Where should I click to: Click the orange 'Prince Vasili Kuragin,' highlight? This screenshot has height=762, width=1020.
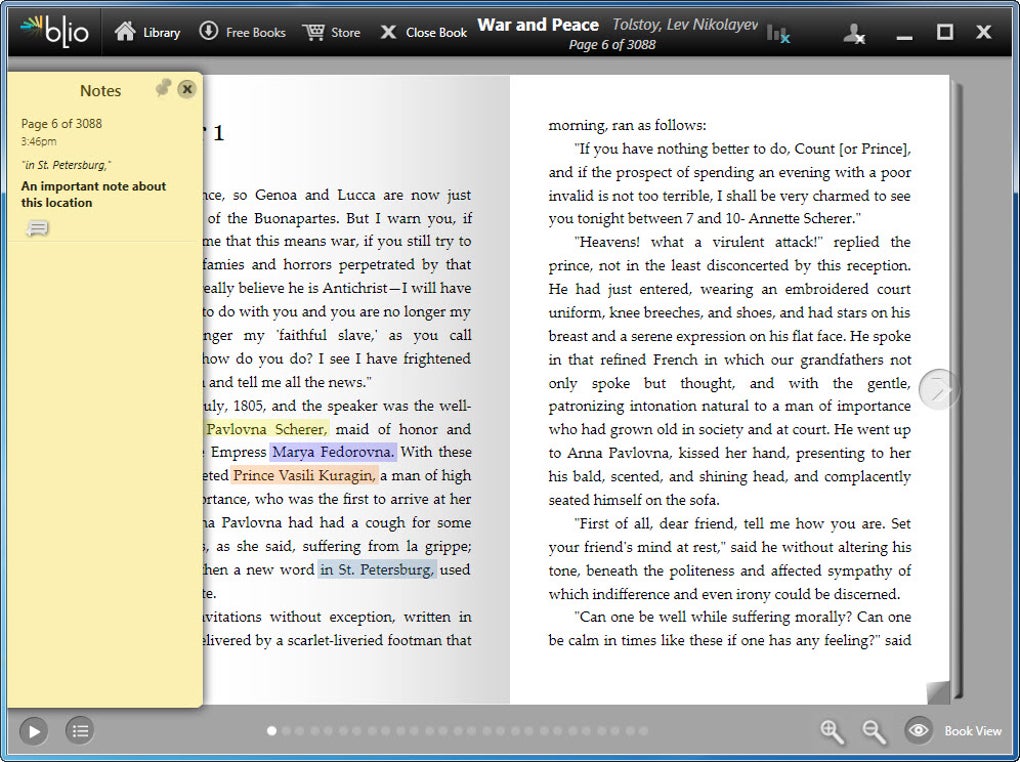304,475
